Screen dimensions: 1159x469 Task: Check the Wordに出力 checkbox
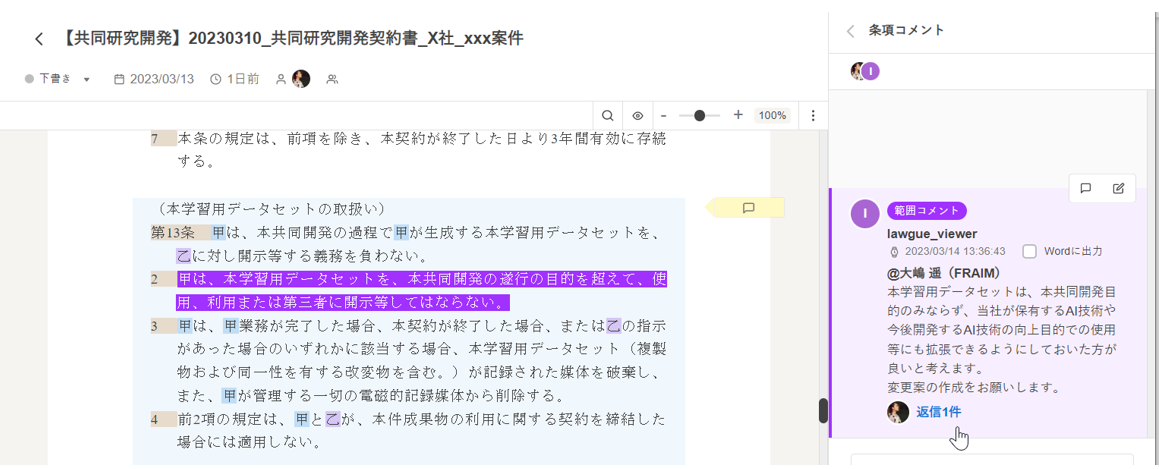pyautogui.click(x=1029, y=251)
